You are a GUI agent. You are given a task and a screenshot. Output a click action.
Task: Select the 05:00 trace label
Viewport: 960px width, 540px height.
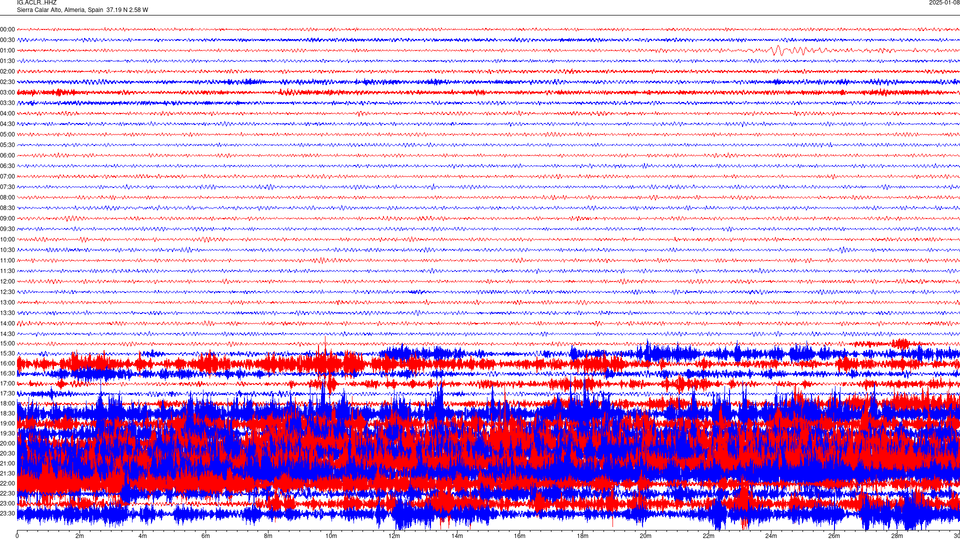(x=7, y=135)
